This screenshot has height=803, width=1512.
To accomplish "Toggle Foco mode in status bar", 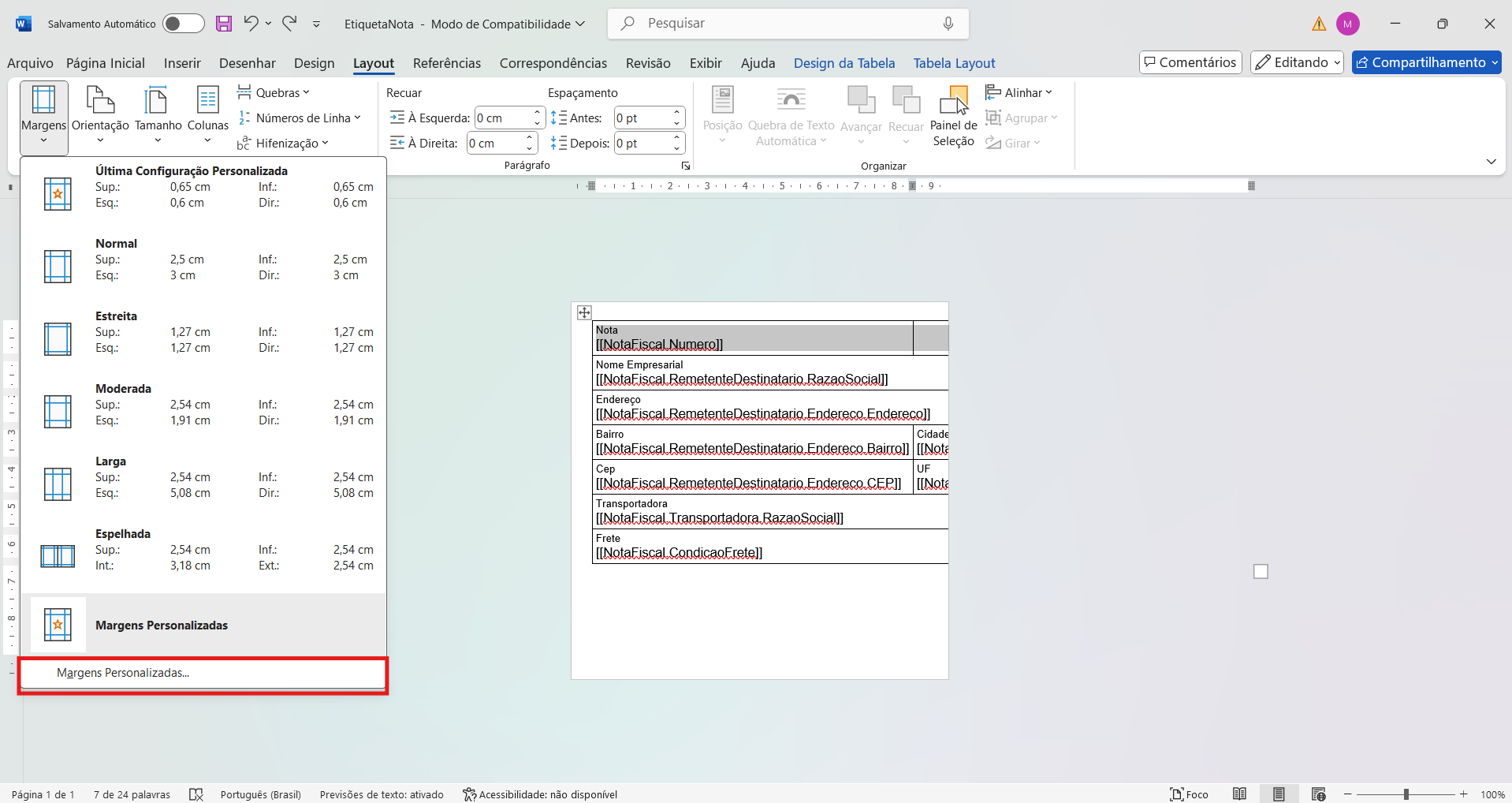I will pos(1189,794).
